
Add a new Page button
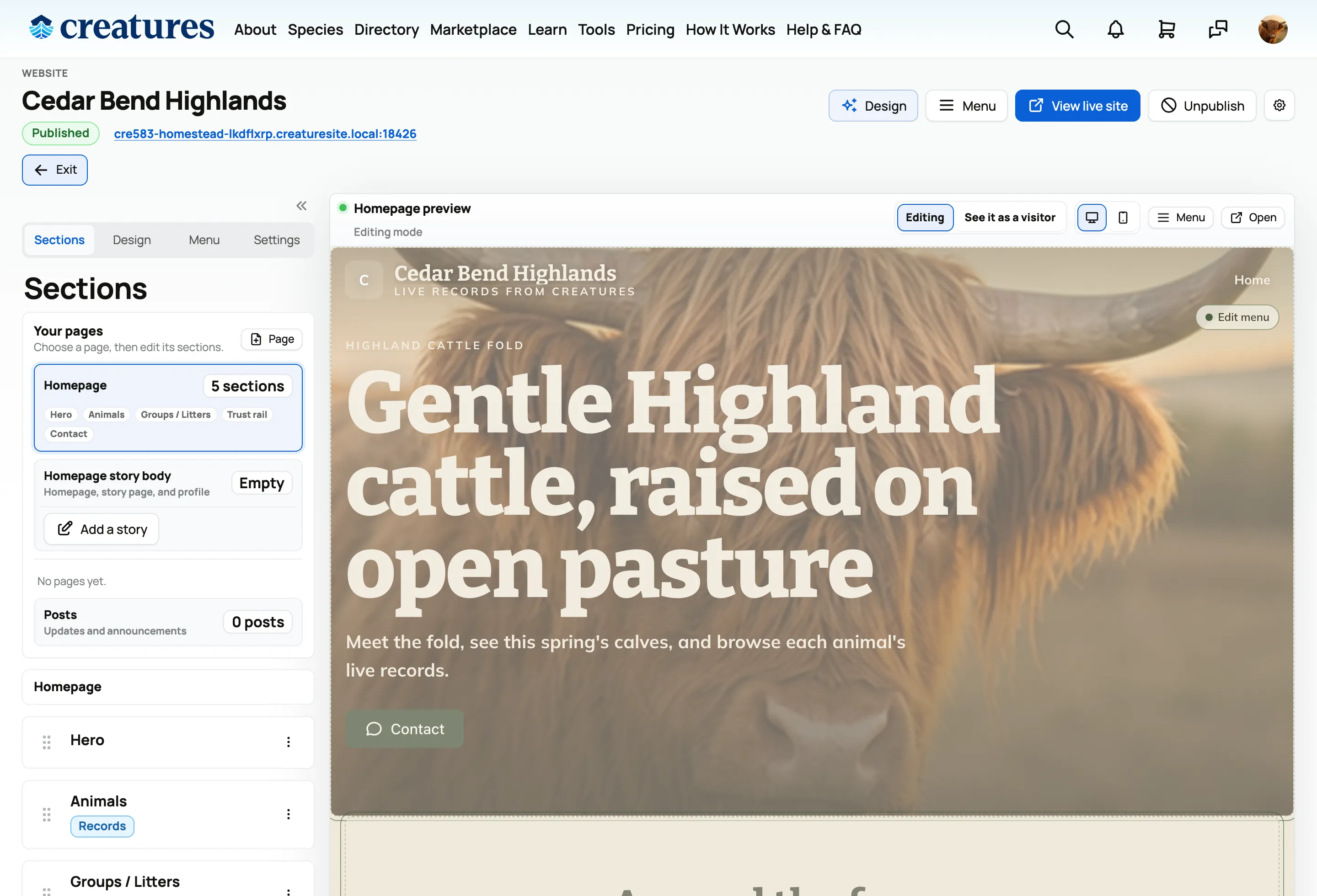tap(272, 339)
